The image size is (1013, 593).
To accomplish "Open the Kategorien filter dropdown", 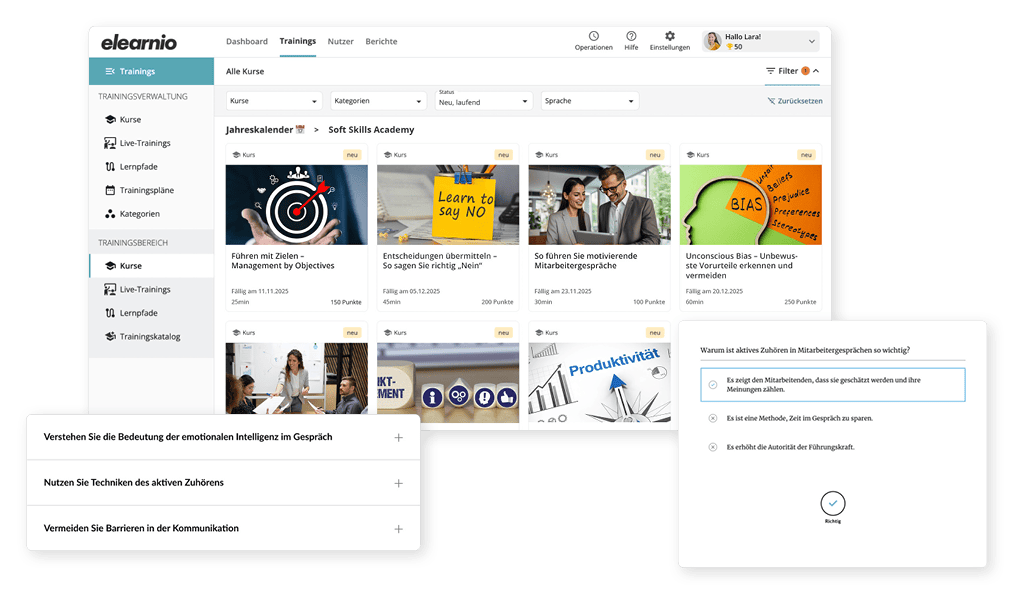I will (378, 101).
